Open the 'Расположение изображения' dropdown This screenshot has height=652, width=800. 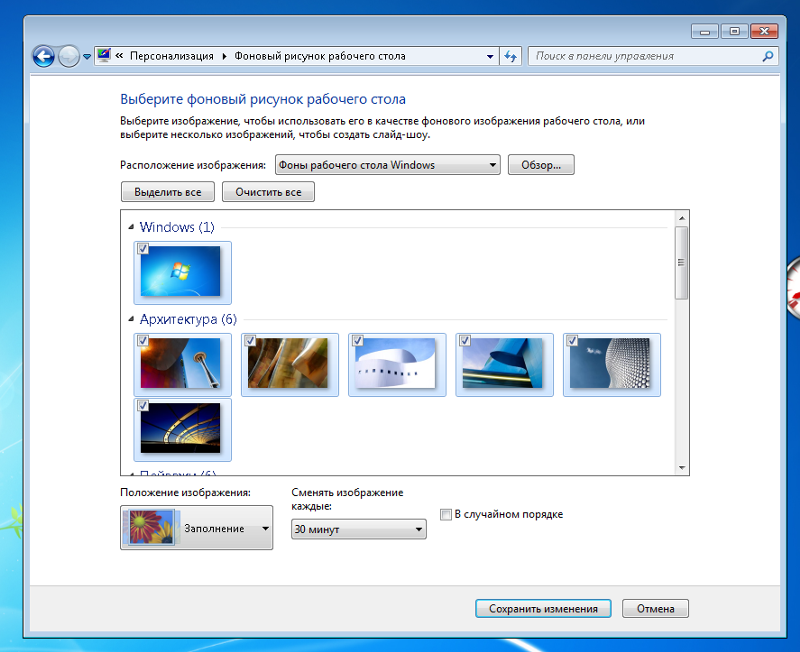point(387,165)
